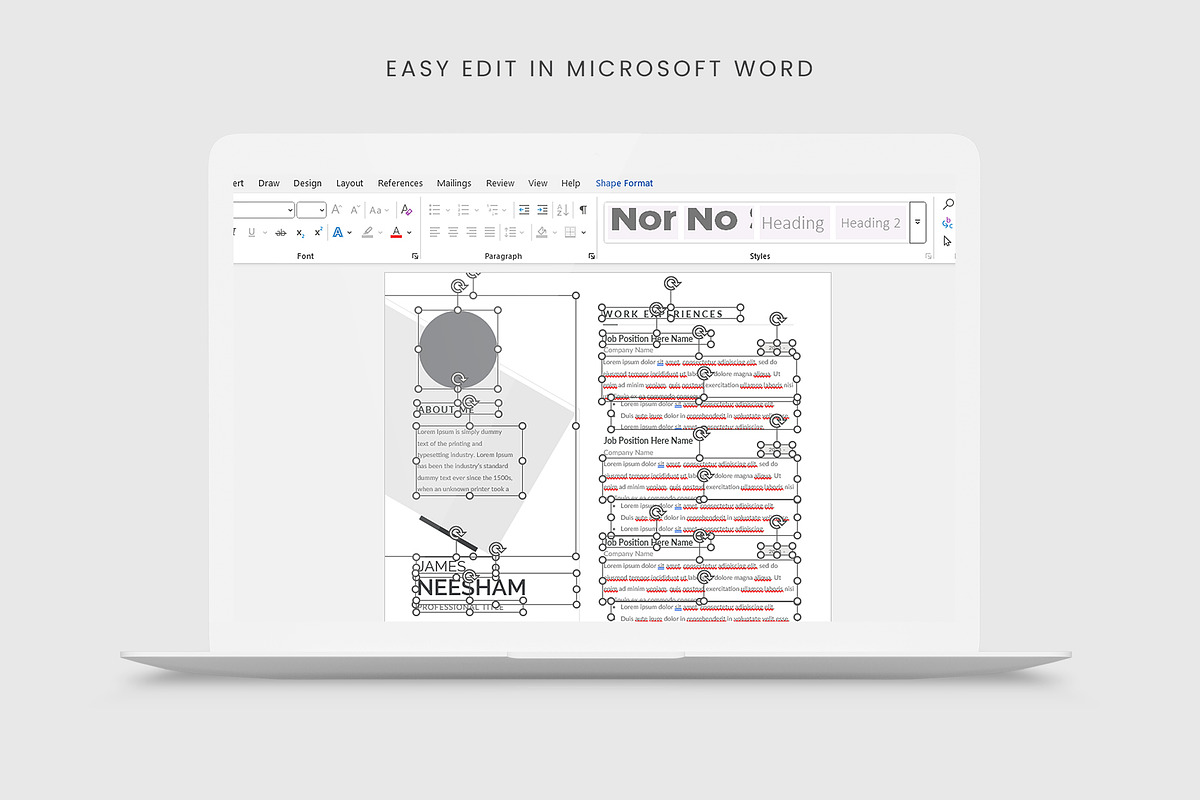
Task: Apply the Heading 2 style
Action: [x=870, y=222]
